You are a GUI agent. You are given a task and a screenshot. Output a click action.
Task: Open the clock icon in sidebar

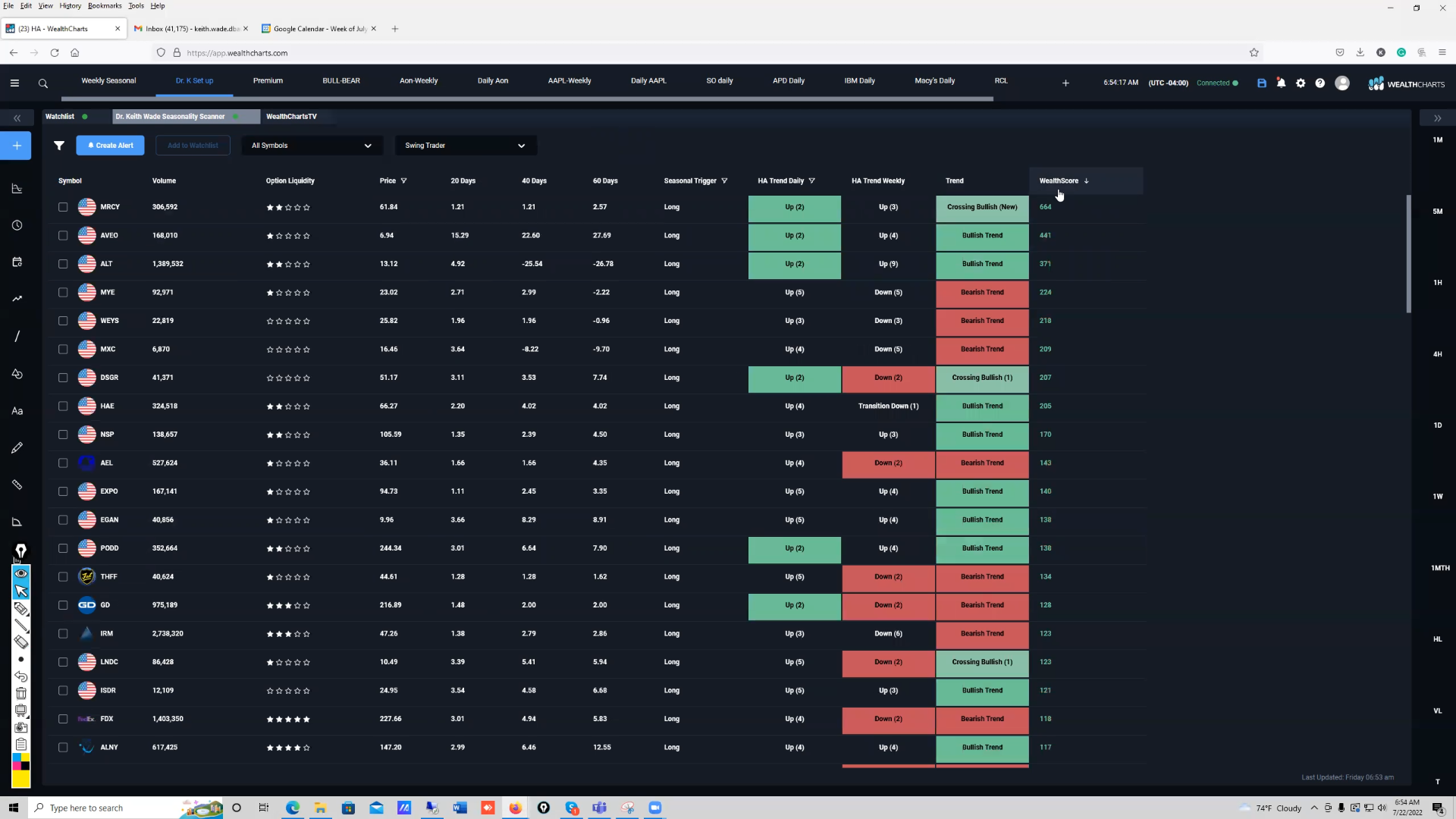[17, 225]
